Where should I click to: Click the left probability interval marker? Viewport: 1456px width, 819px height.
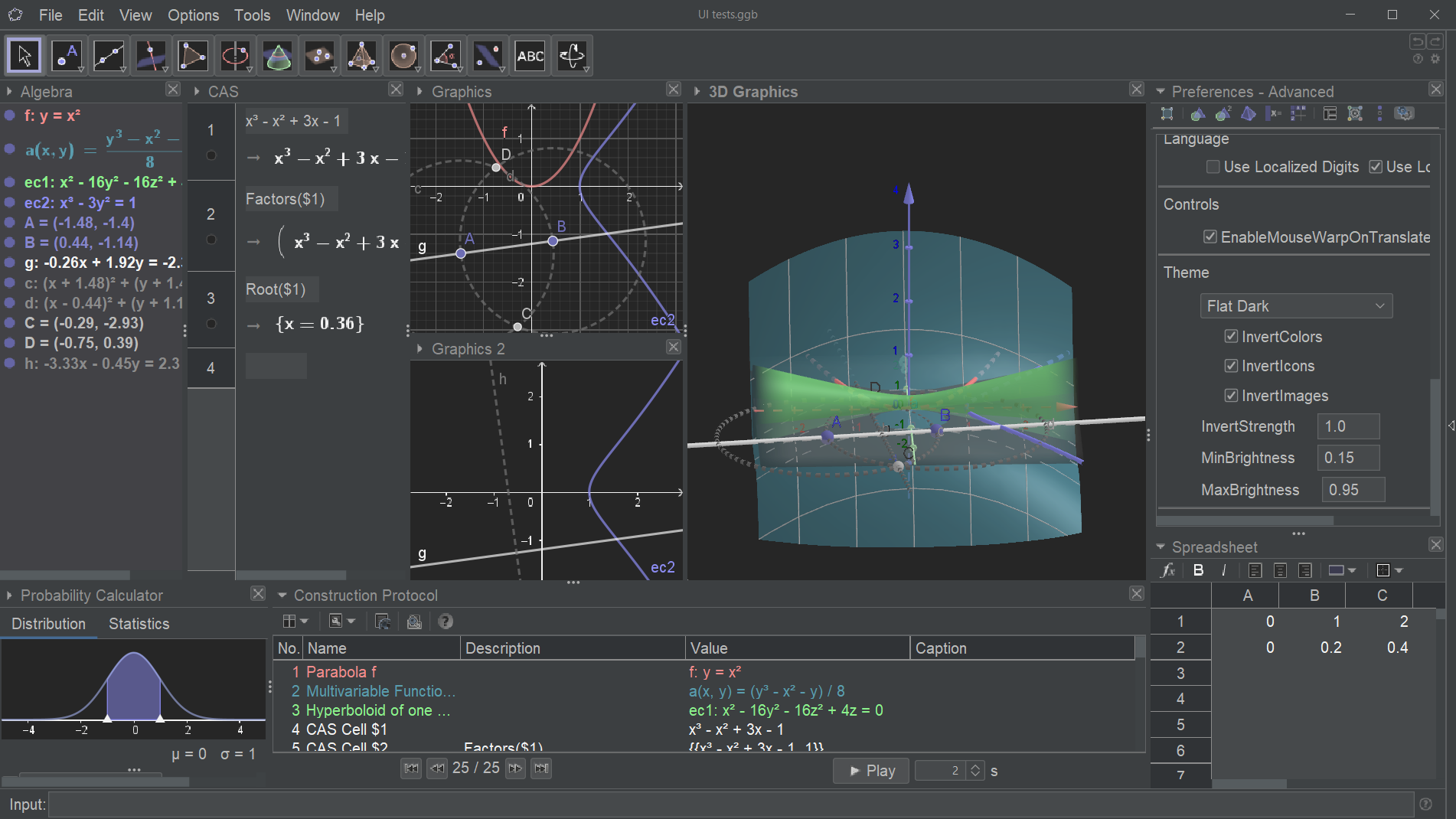[x=107, y=719]
